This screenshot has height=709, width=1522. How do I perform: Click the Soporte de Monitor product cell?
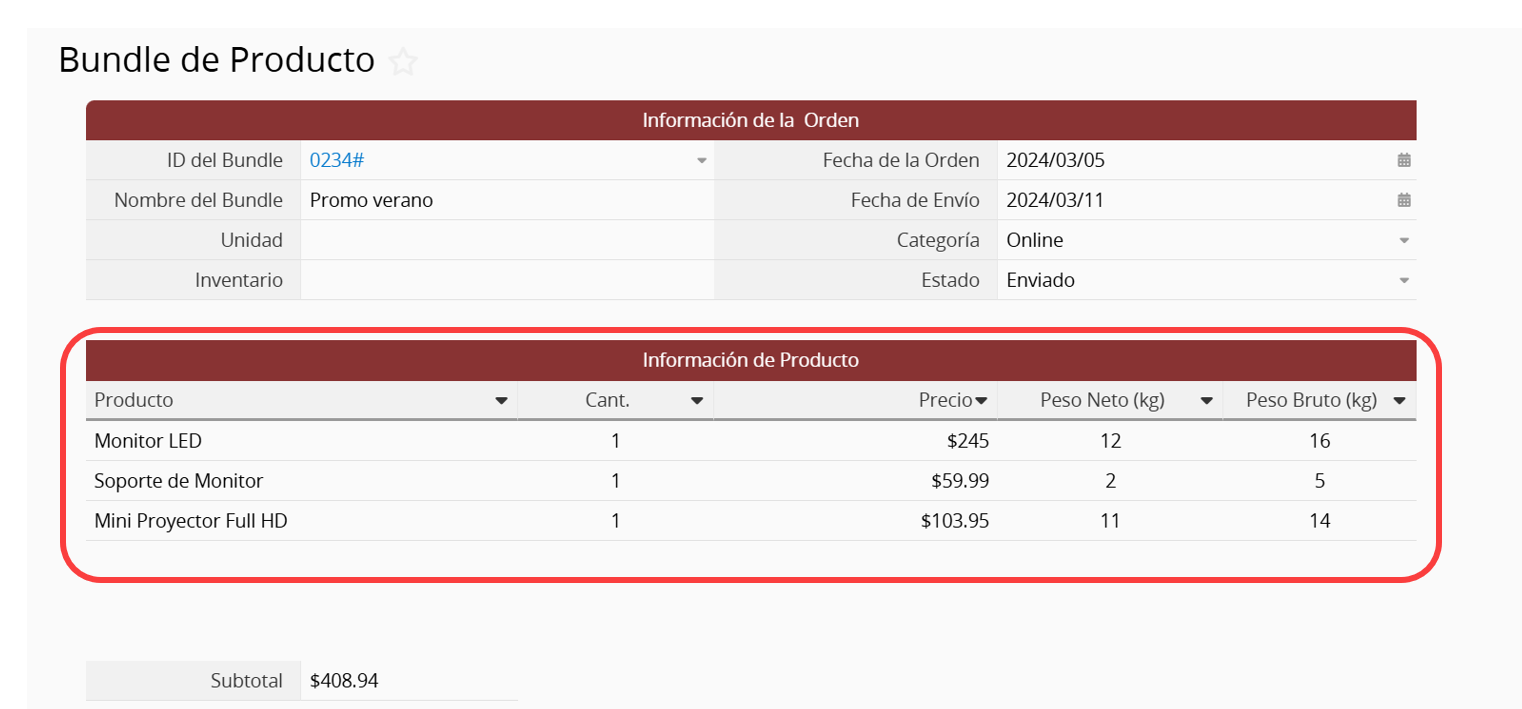coord(178,481)
